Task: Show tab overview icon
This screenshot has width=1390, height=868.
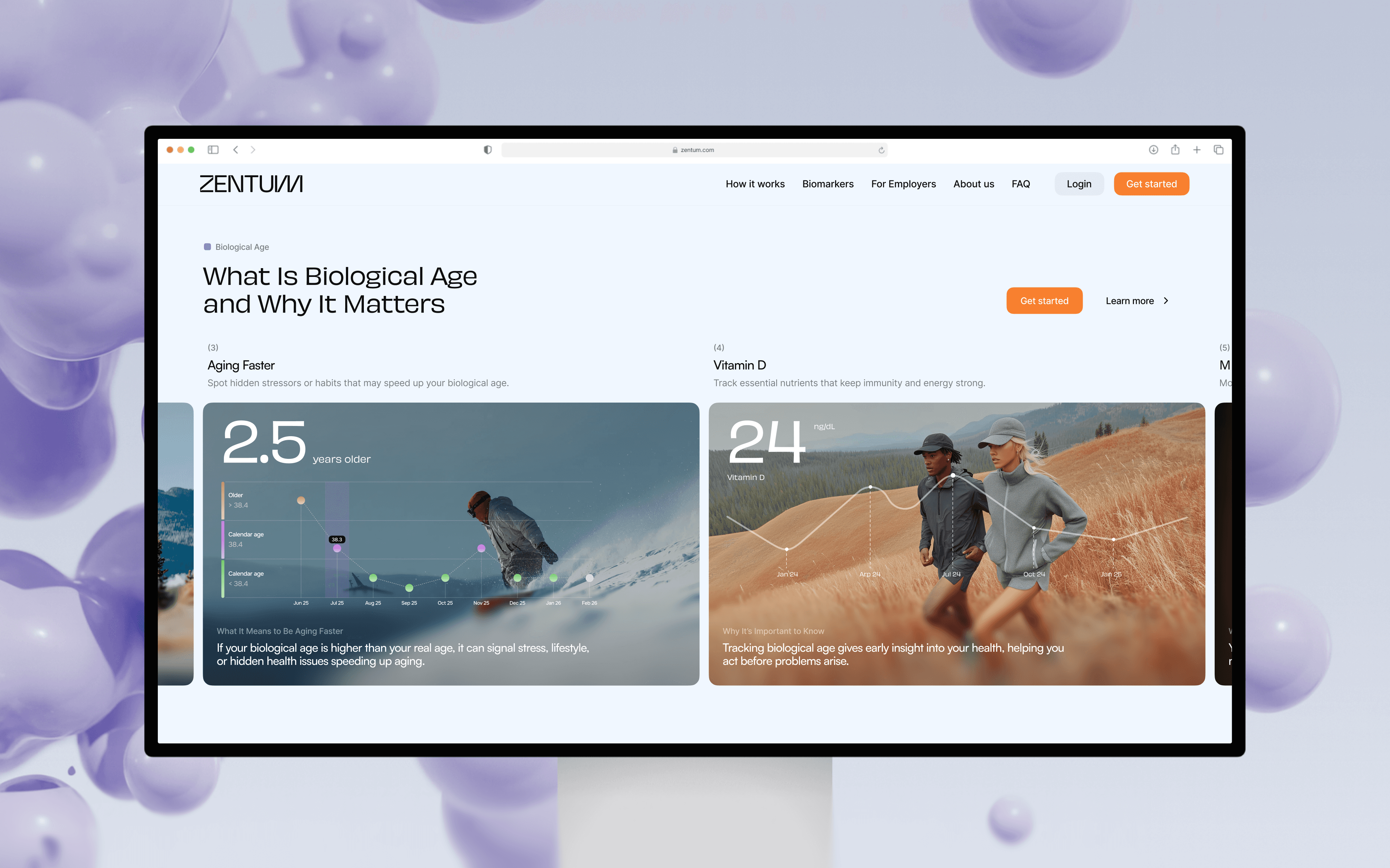Action: click(1218, 150)
